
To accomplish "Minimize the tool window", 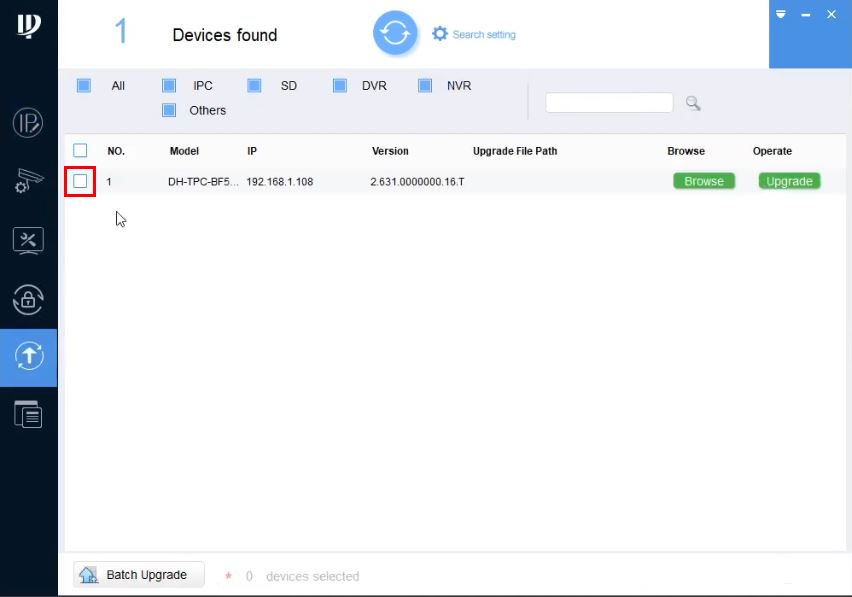I will tap(806, 15).
